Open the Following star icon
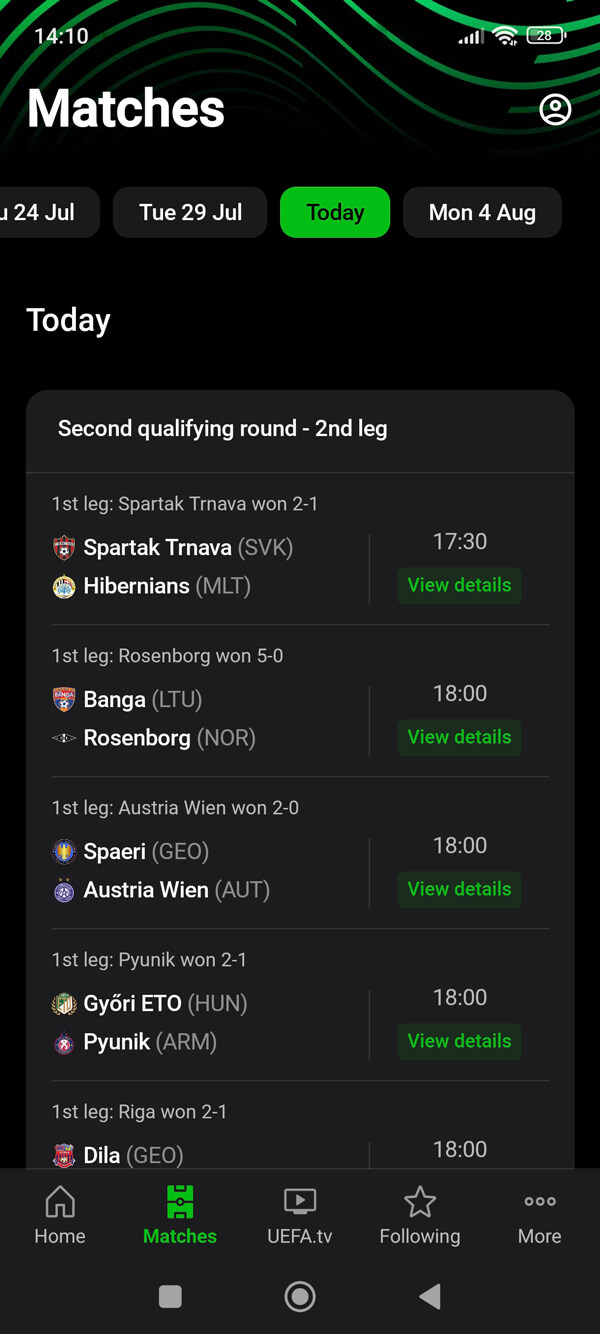The height and width of the screenshot is (1334, 600). (420, 1201)
